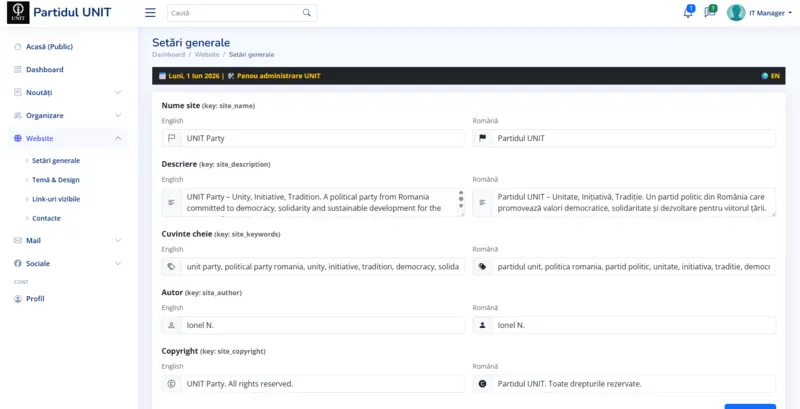Click the search magnifier icon

307,13
